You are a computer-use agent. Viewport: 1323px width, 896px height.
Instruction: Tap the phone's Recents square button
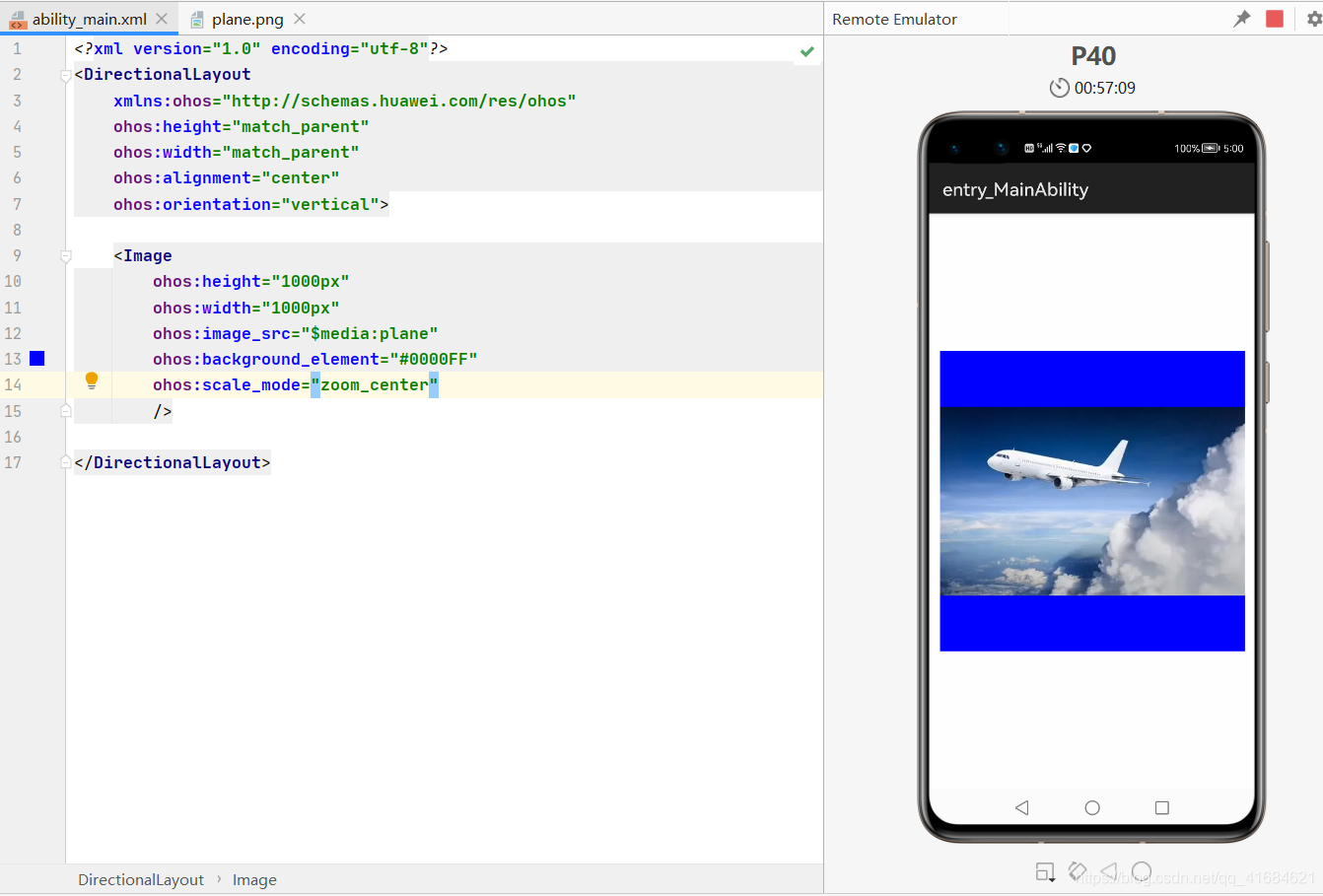click(1162, 807)
